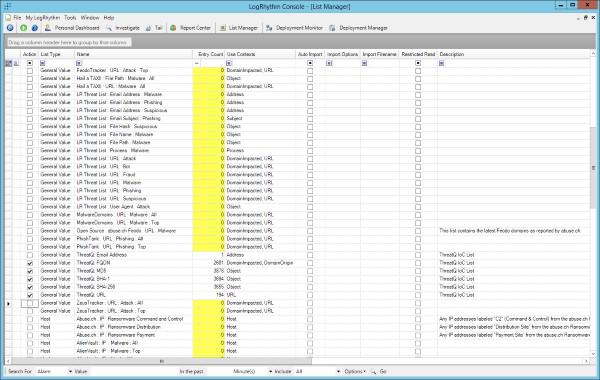Click the Report Center globe icon
Image resolution: width=600 pixels, height=380 pixels.
[x=173, y=28]
